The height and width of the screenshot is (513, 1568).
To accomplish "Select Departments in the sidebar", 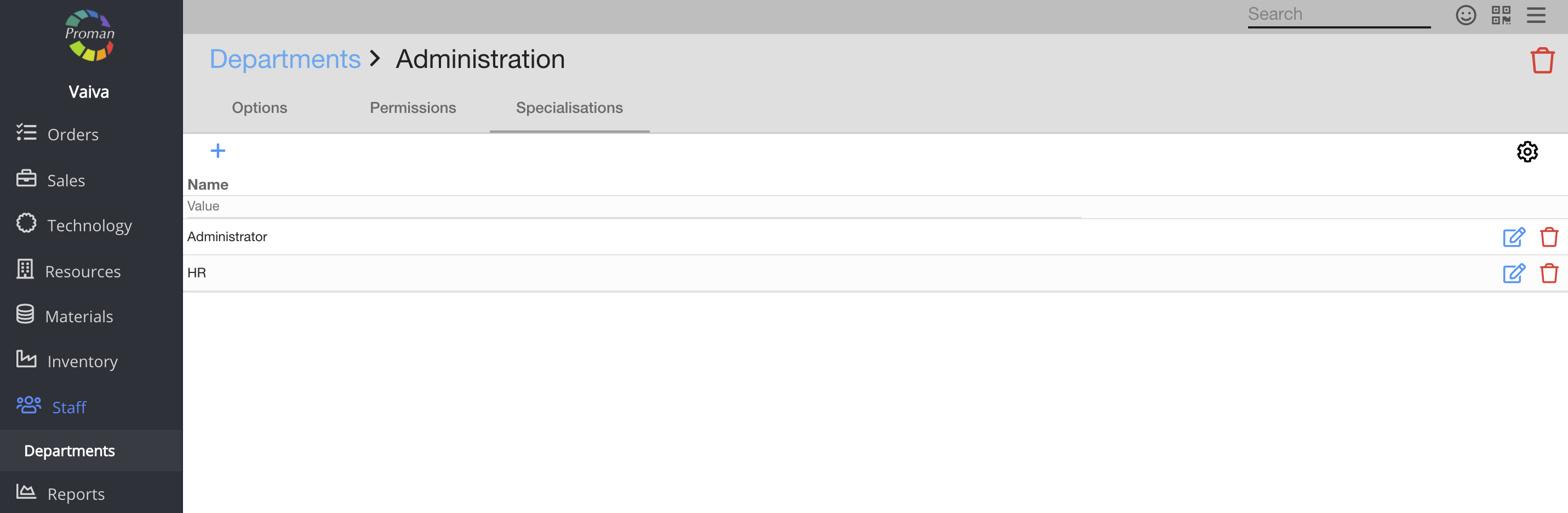I will click(70, 451).
